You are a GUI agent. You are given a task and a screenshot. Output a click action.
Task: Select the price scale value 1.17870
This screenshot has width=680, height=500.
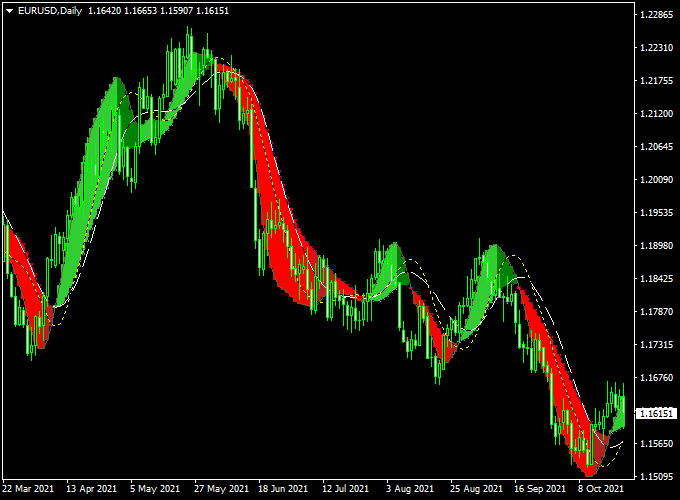[x=657, y=311]
